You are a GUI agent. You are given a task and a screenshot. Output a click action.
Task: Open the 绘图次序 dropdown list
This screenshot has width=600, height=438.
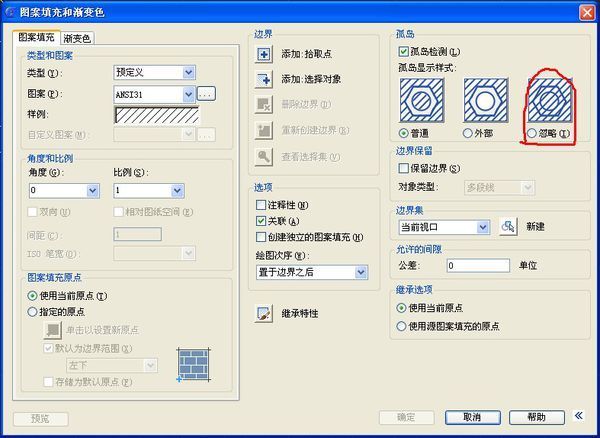pos(311,272)
